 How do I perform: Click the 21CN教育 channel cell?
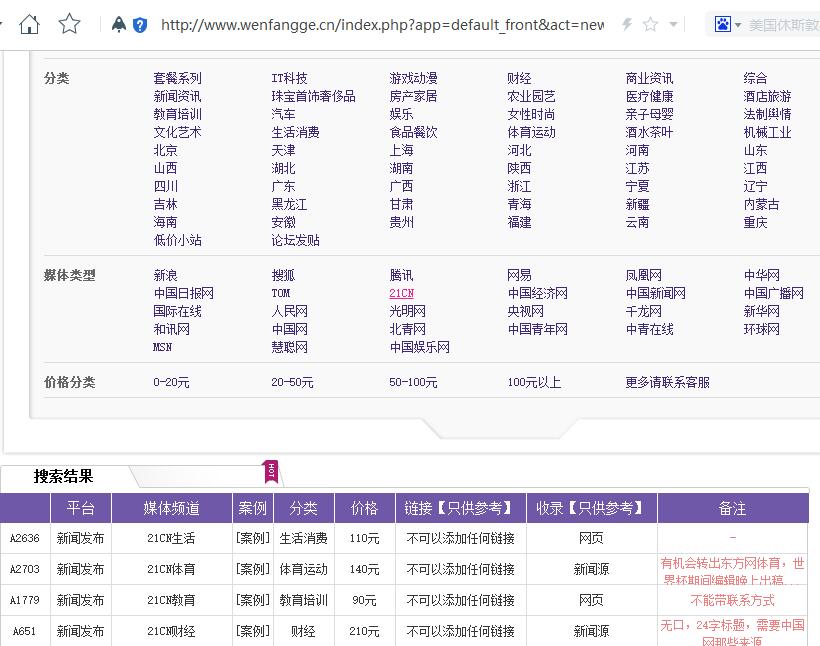[171, 600]
